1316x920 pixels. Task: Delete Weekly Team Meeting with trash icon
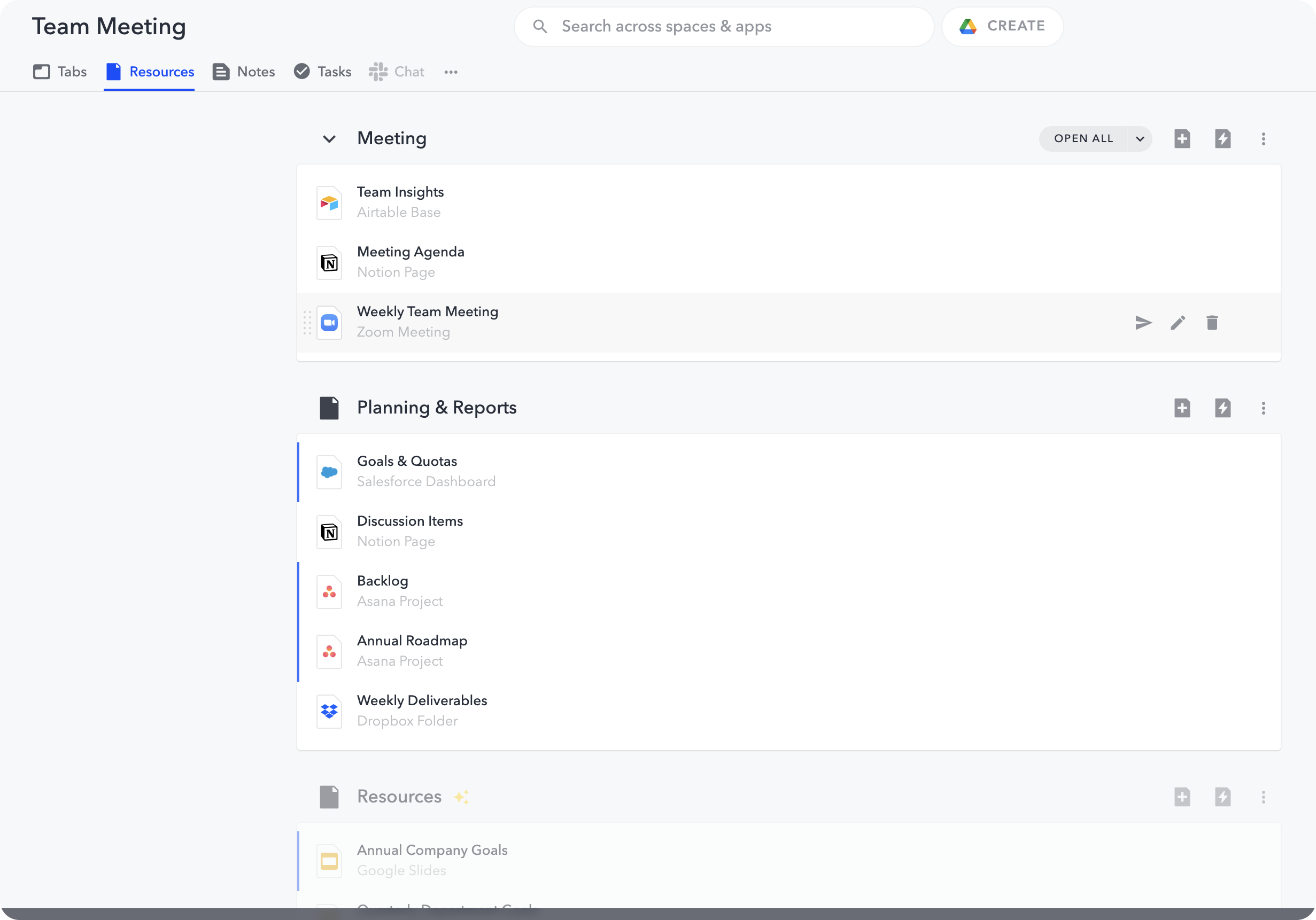tap(1212, 323)
